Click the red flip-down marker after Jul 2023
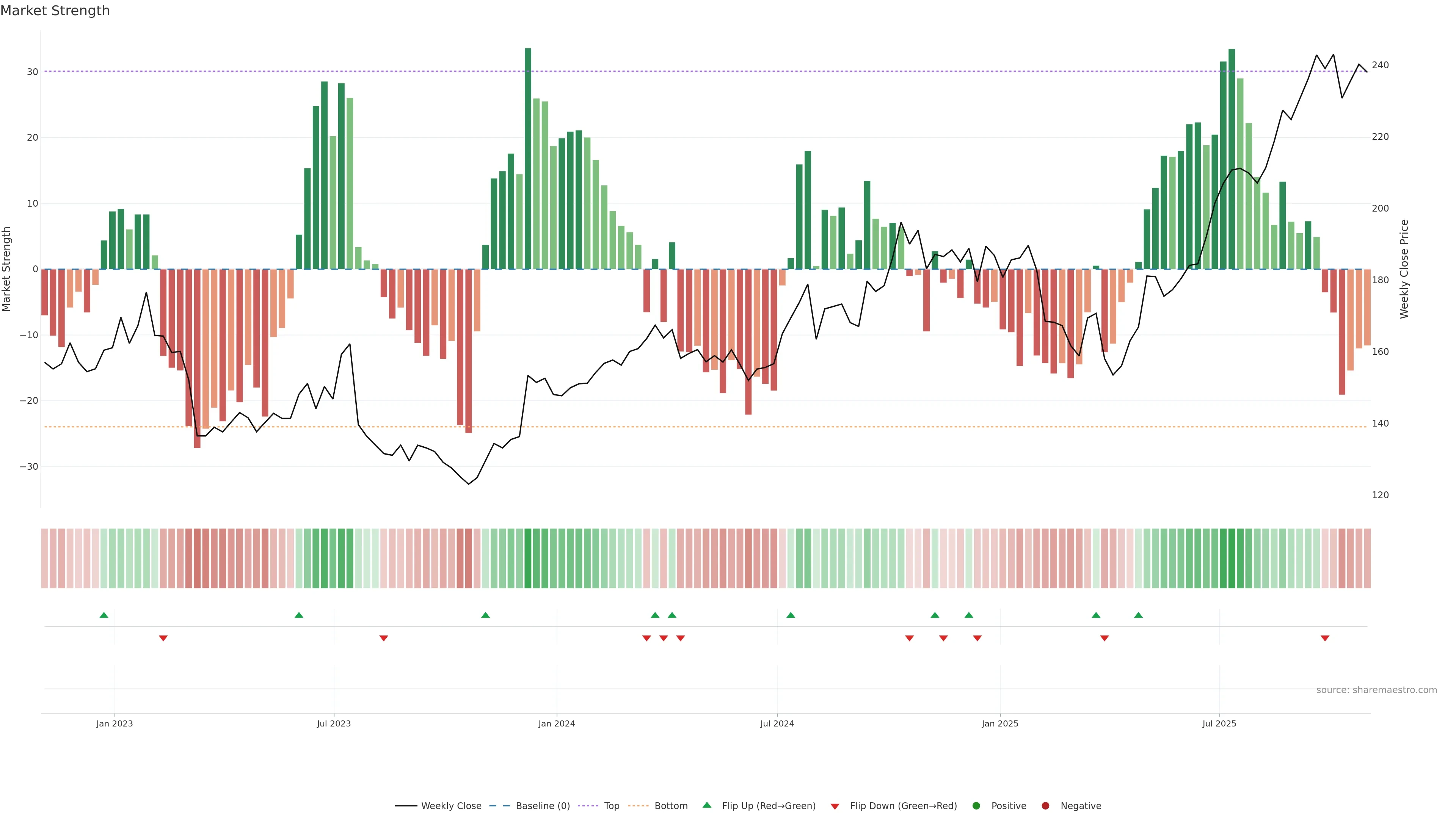1456x819 pixels. (x=384, y=638)
